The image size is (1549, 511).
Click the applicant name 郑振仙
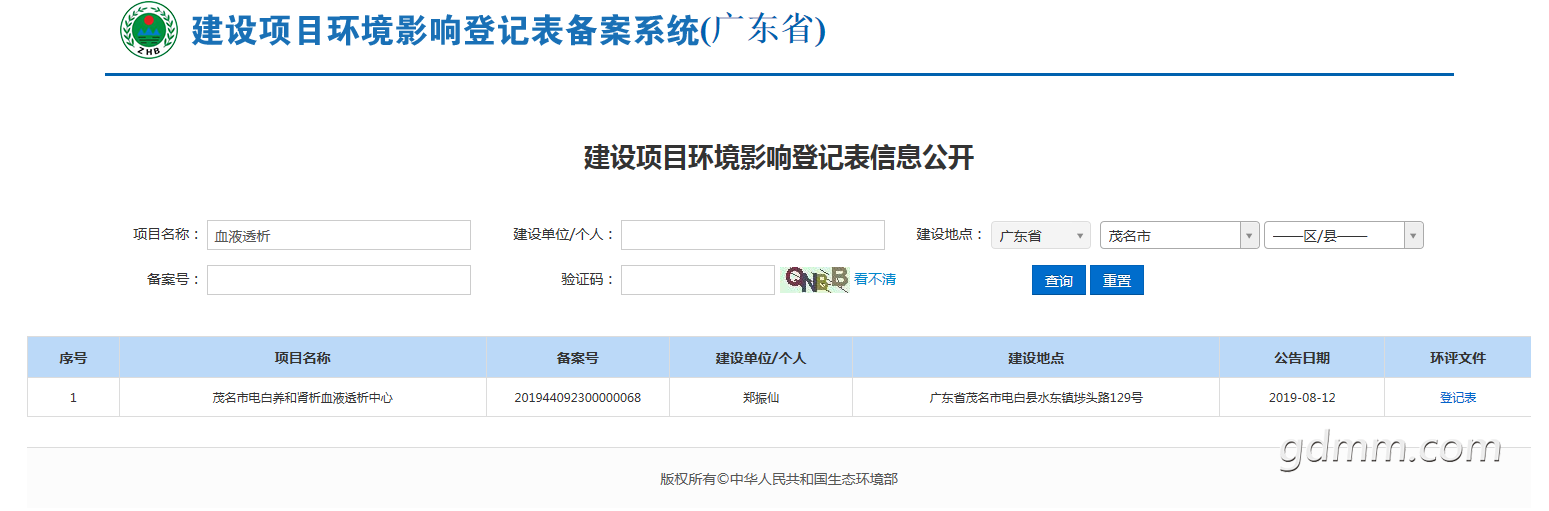[x=761, y=397]
